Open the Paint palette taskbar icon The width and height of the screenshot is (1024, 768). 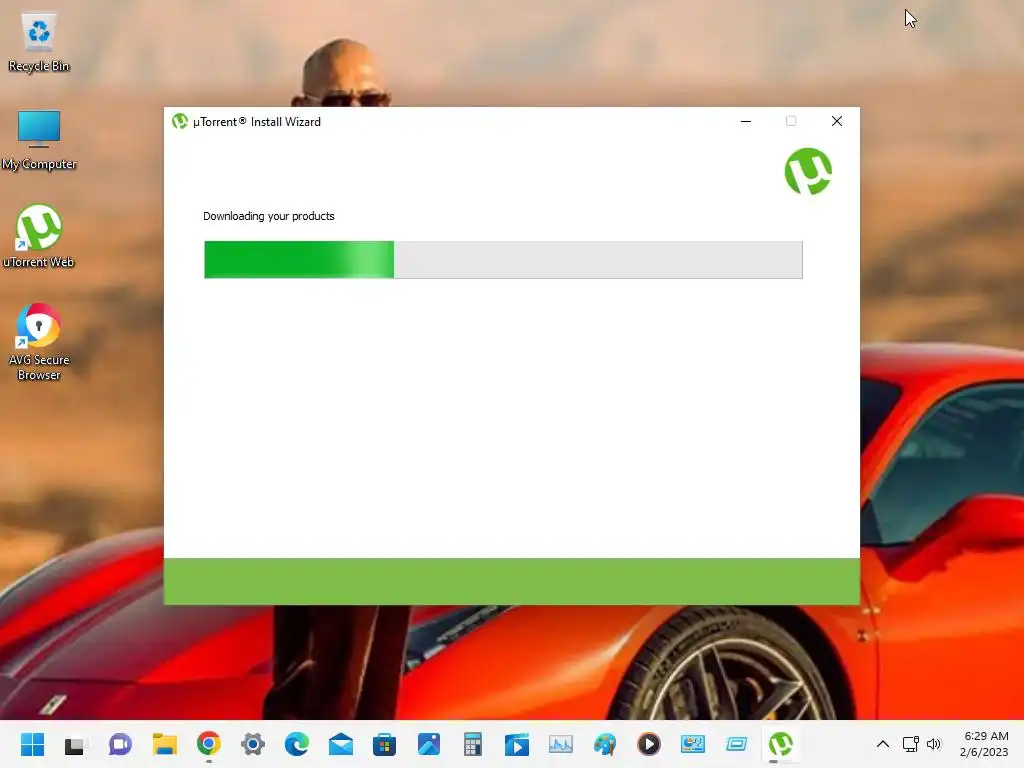pyautogui.click(x=605, y=744)
